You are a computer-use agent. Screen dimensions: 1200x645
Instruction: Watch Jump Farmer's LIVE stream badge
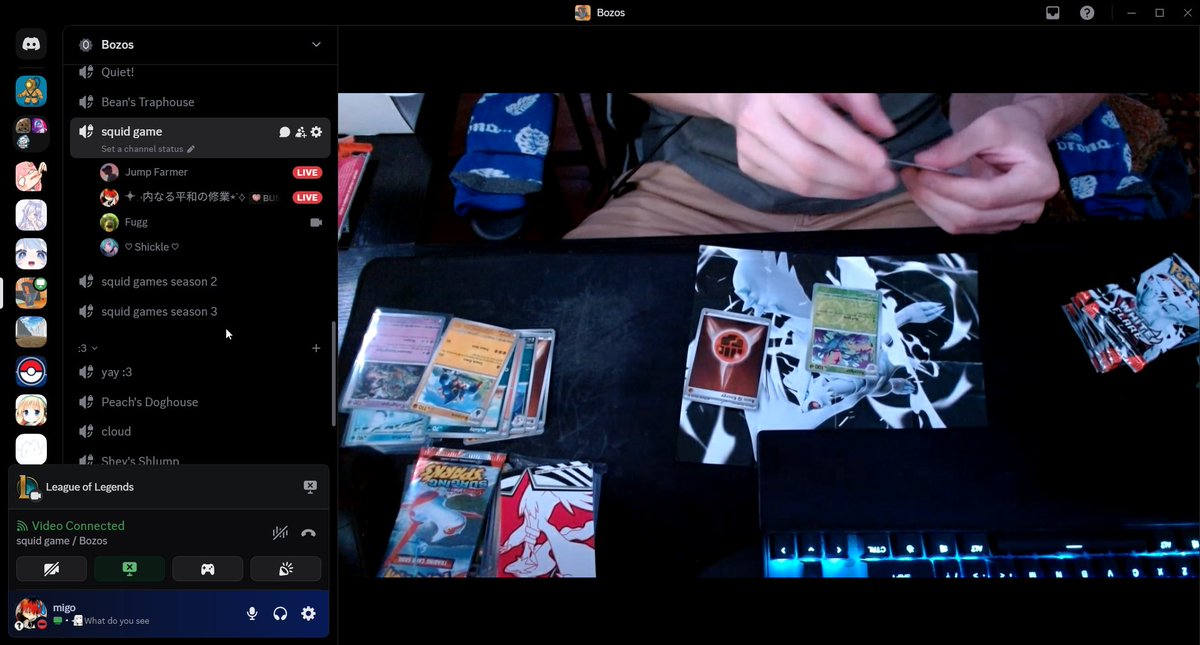(307, 172)
